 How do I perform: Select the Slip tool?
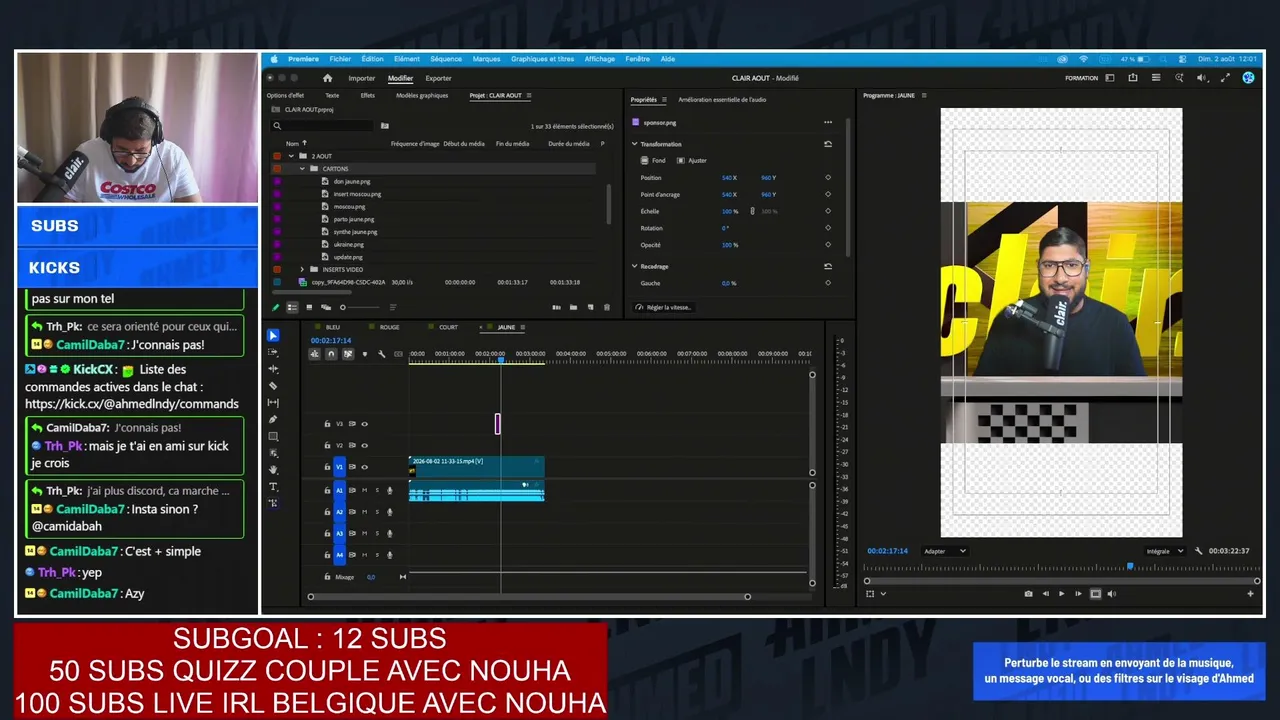coord(273,403)
